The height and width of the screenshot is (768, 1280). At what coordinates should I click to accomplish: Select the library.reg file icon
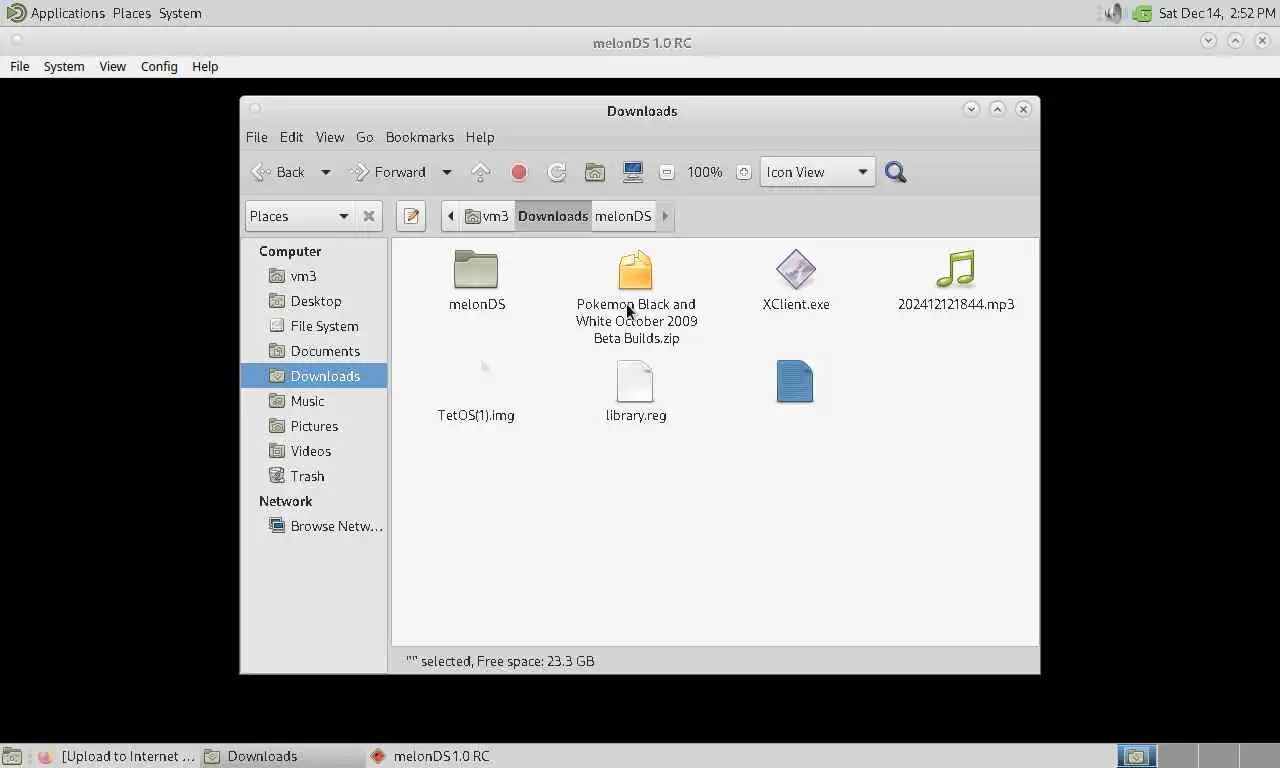(635, 382)
